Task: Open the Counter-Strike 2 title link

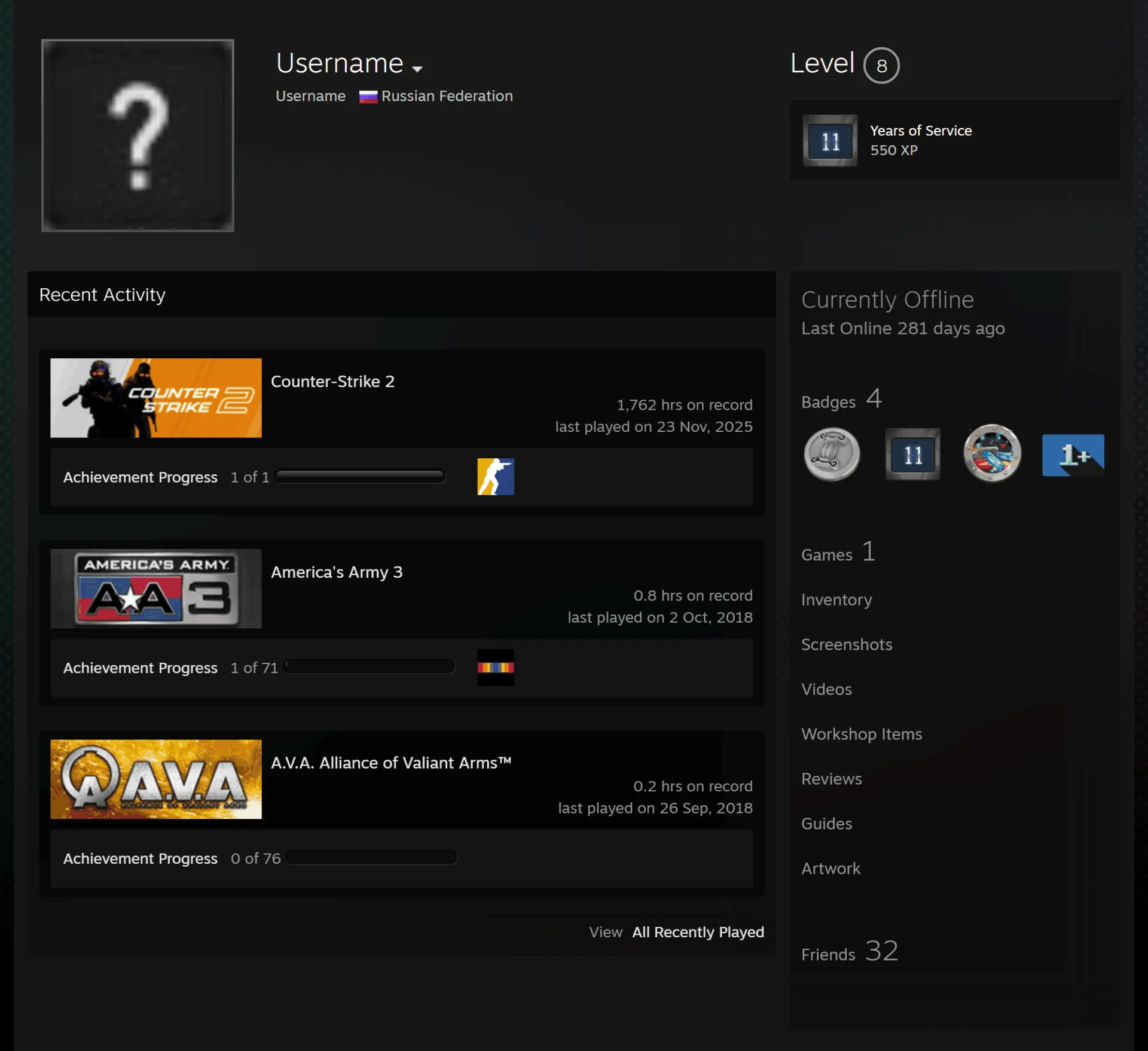Action: tap(332, 382)
